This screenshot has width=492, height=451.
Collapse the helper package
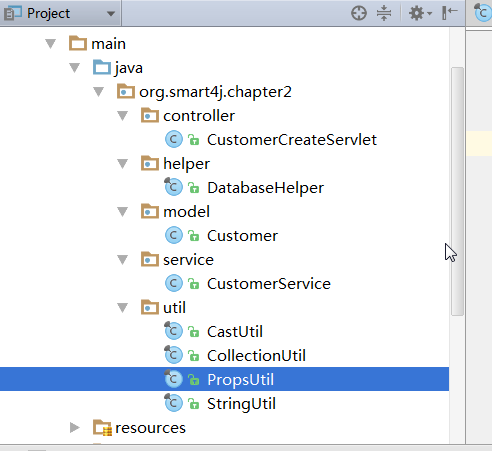[122, 164]
